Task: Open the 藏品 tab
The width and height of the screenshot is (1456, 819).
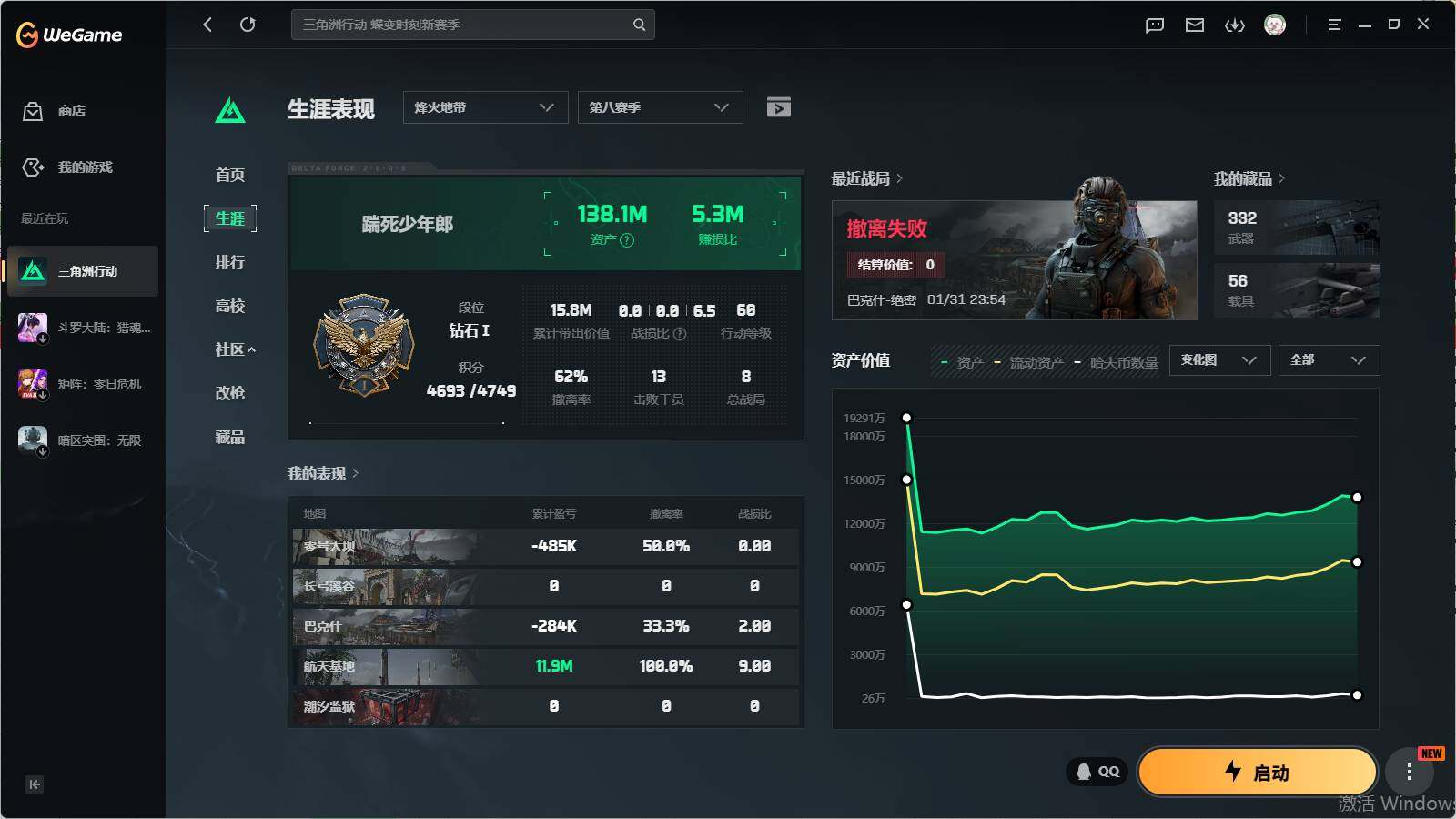Action: point(230,437)
